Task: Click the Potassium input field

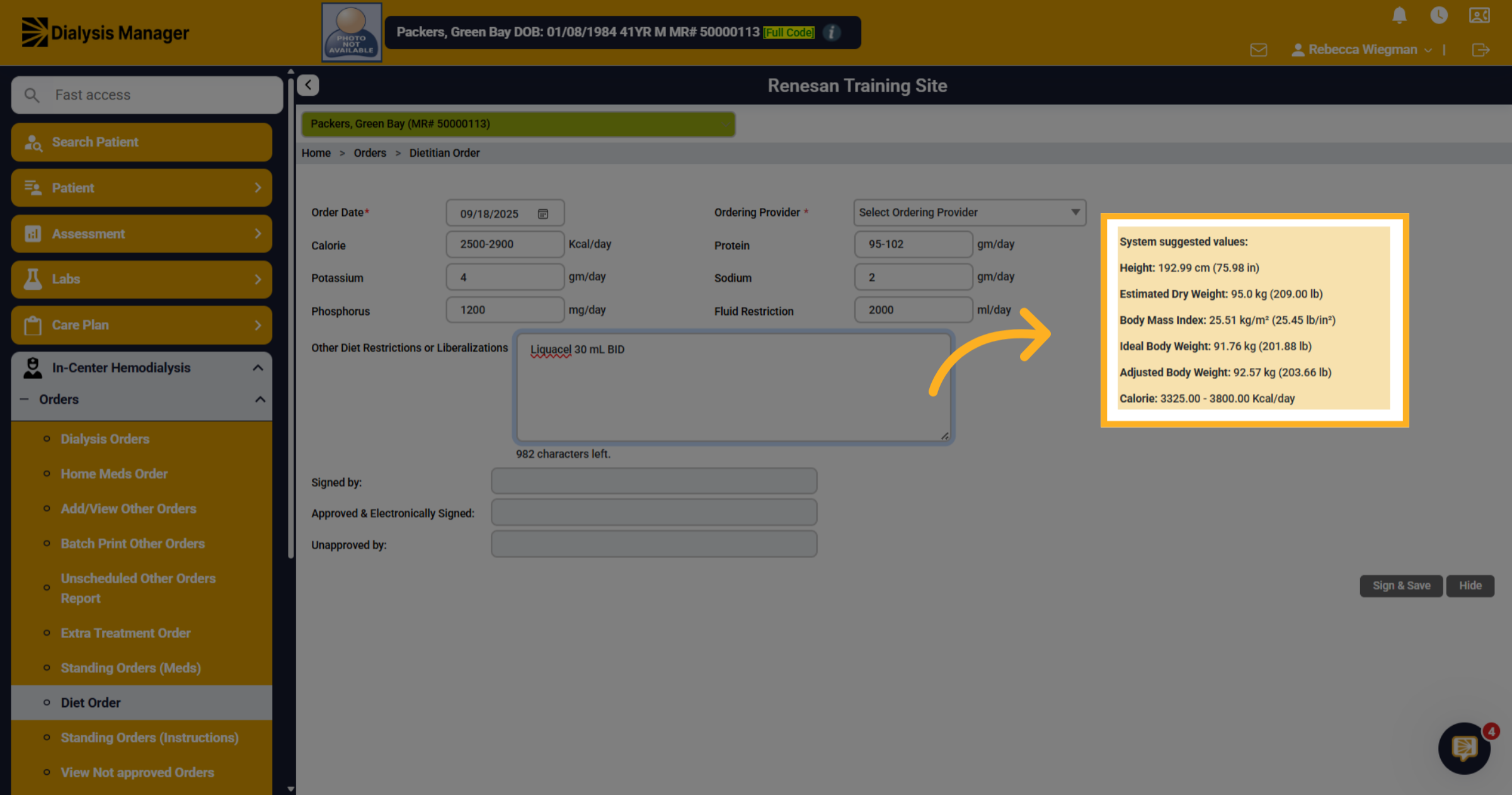Action: [505, 277]
